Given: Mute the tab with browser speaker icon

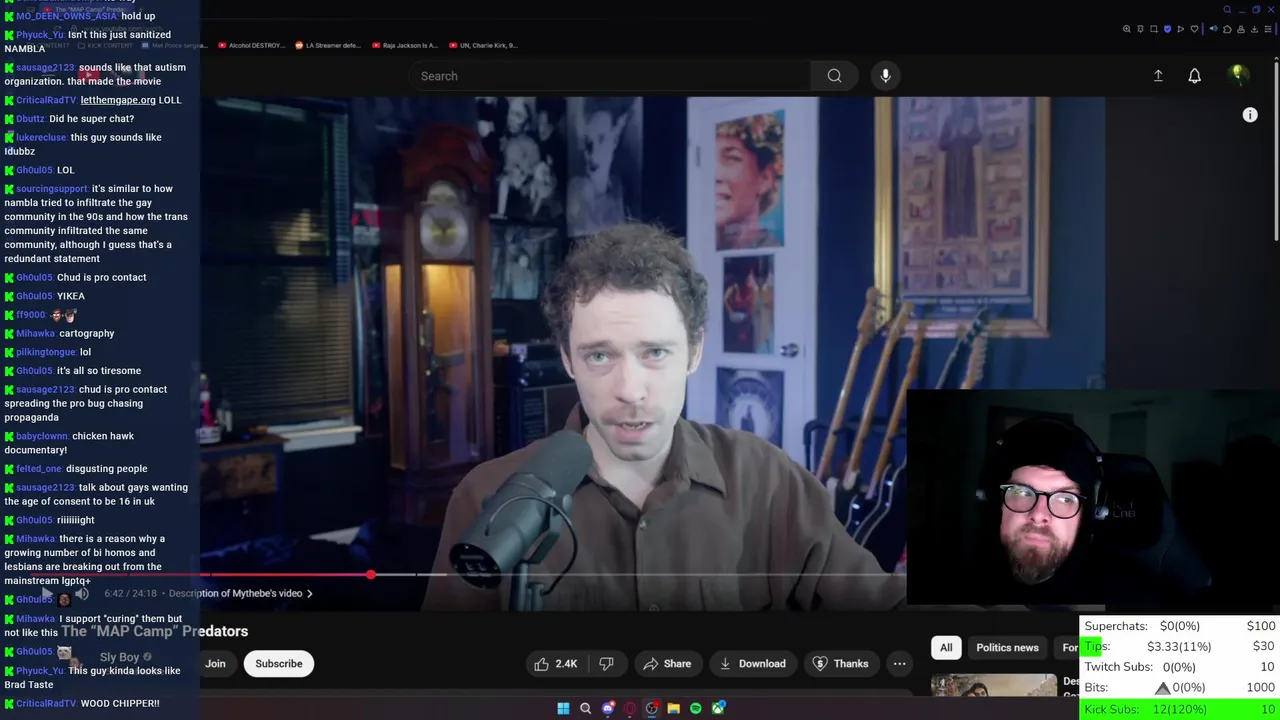Looking at the screenshot, I should click(1214, 29).
